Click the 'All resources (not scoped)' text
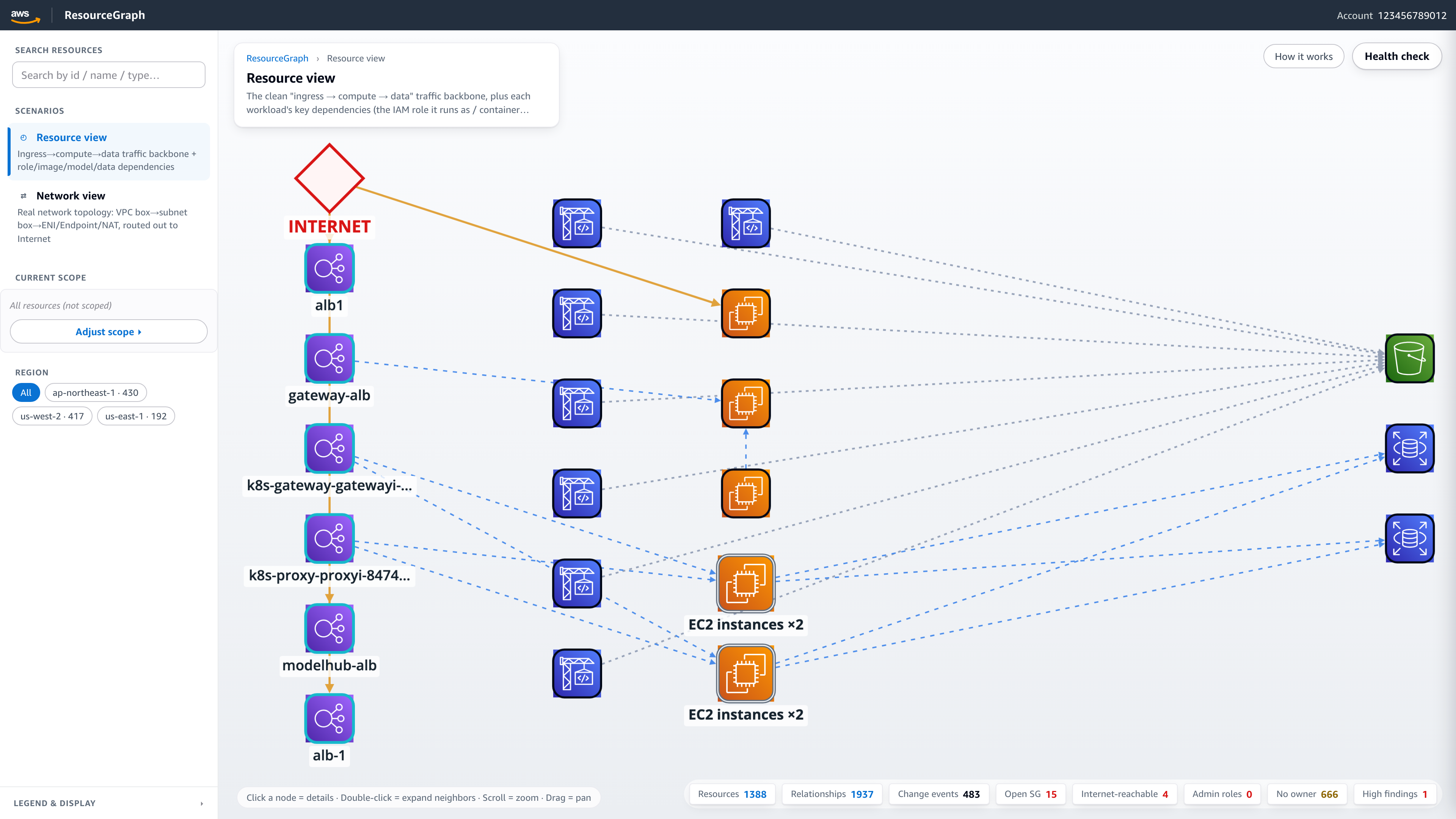Screen dimensions: 1456x819 click(x=61, y=305)
